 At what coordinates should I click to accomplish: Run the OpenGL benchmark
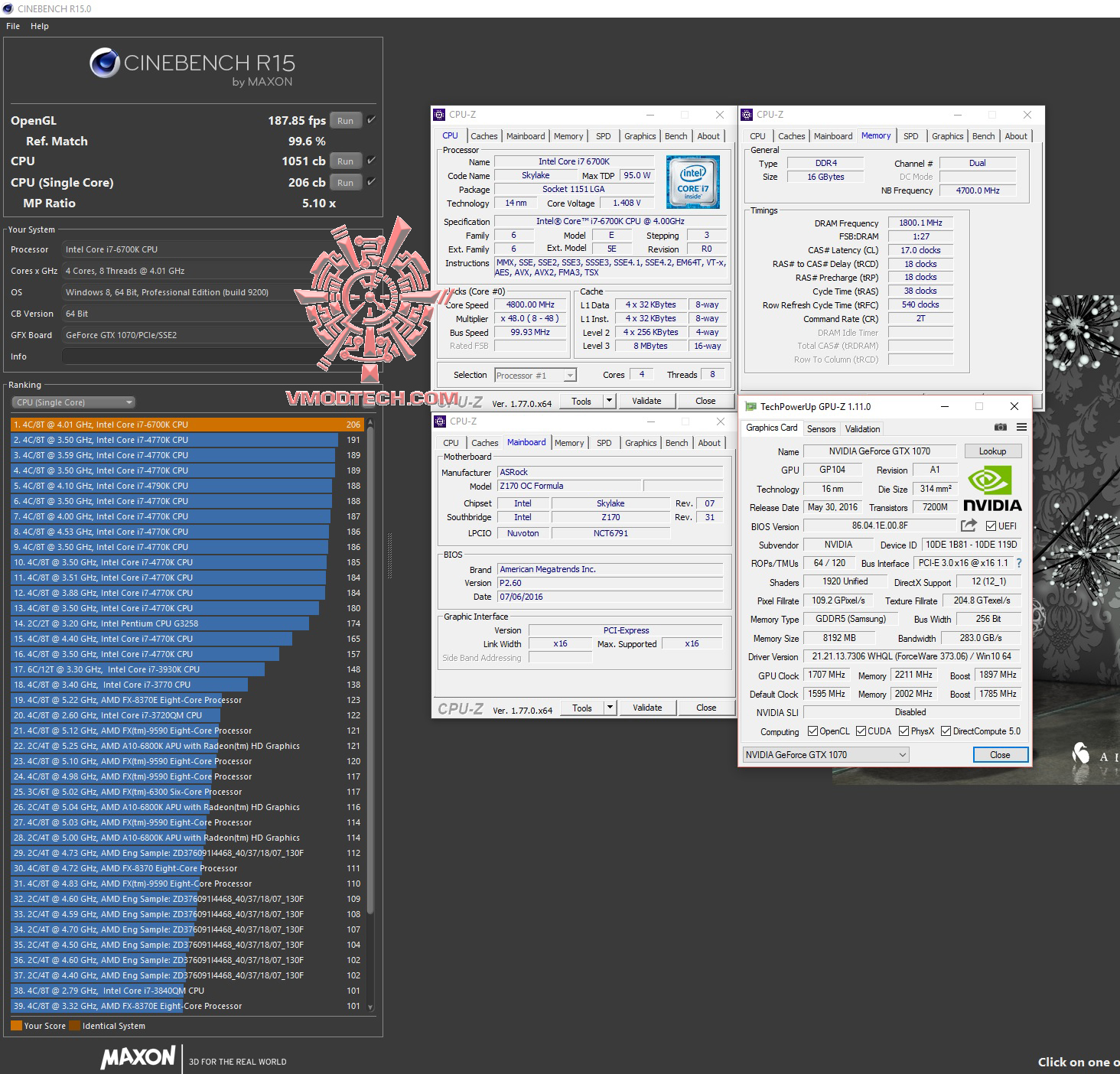click(x=345, y=121)
